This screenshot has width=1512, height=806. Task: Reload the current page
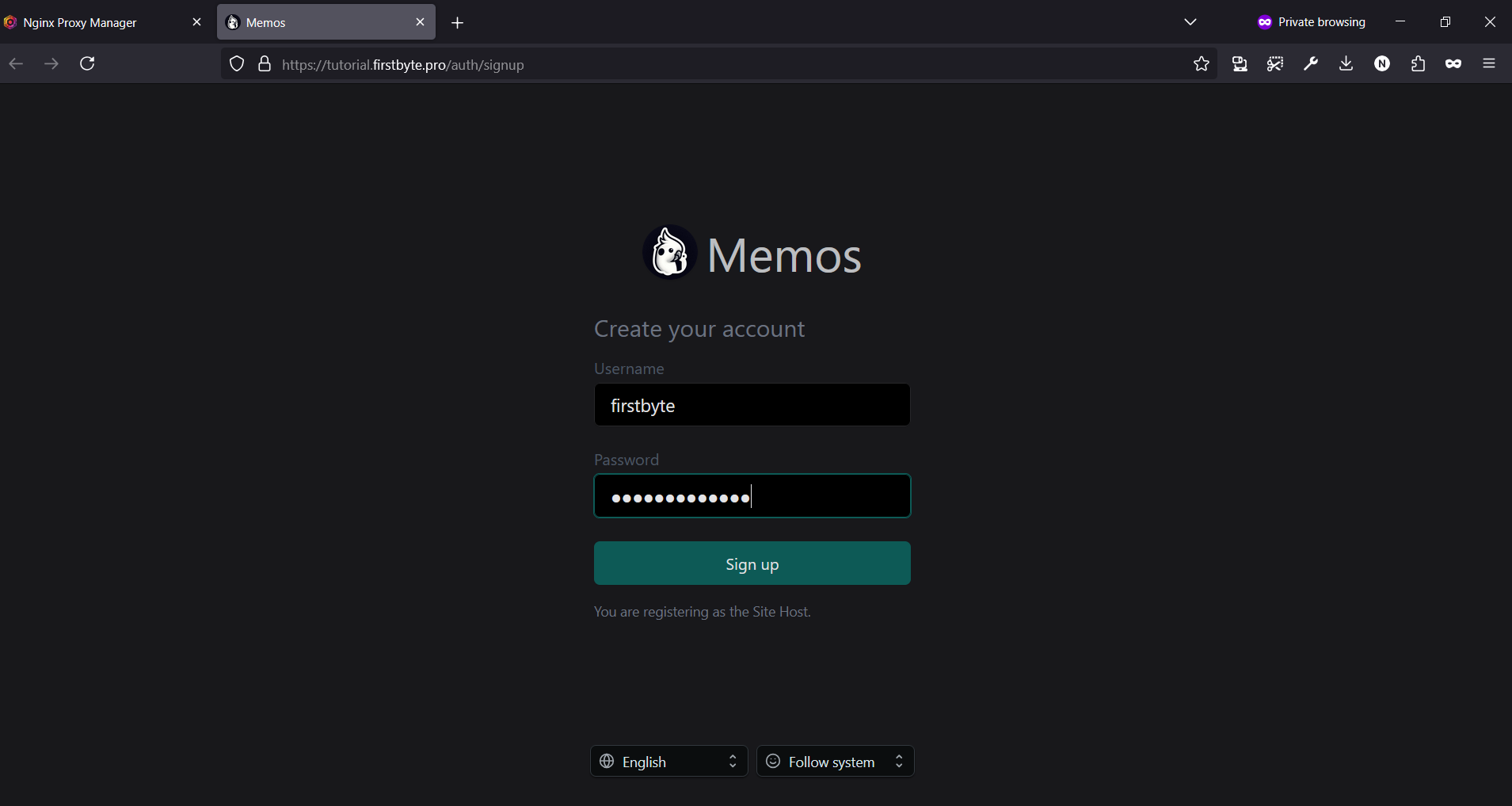(x=88, y=63)
